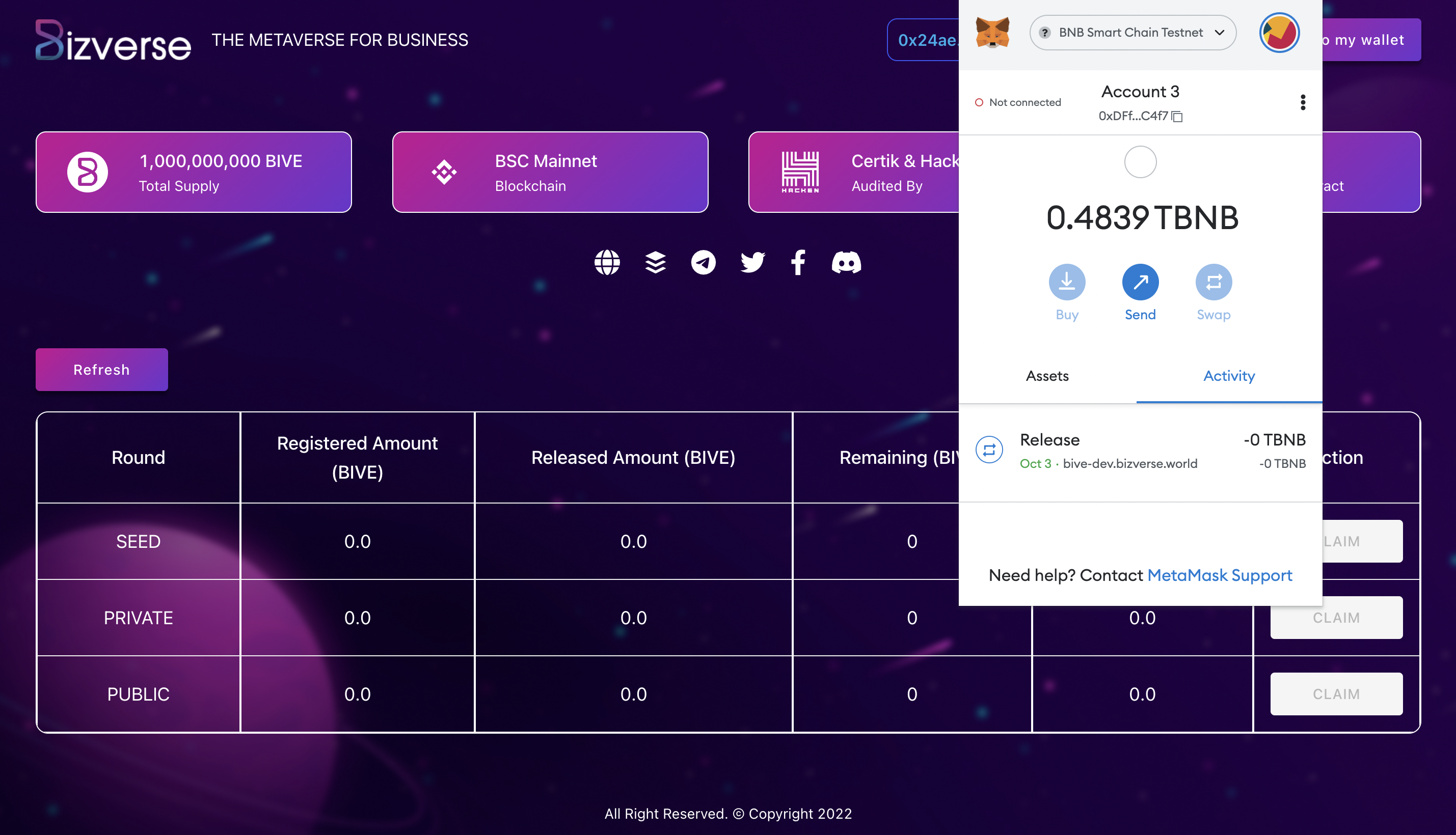Open the MetaMask Support link
Screen dimensions: 1456x835
coord(1220,575)
